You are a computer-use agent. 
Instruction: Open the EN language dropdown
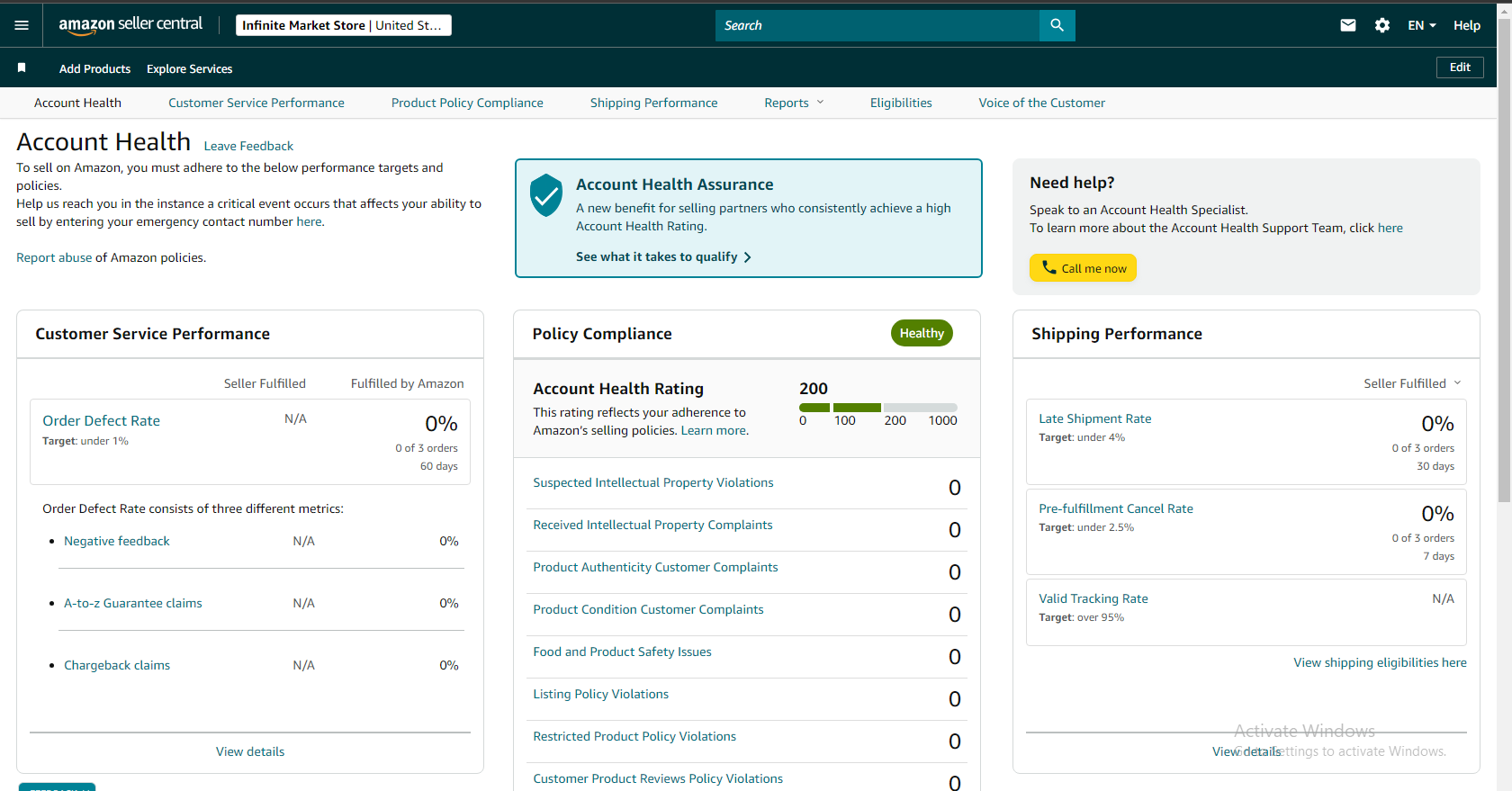(x=1421, y=25)
